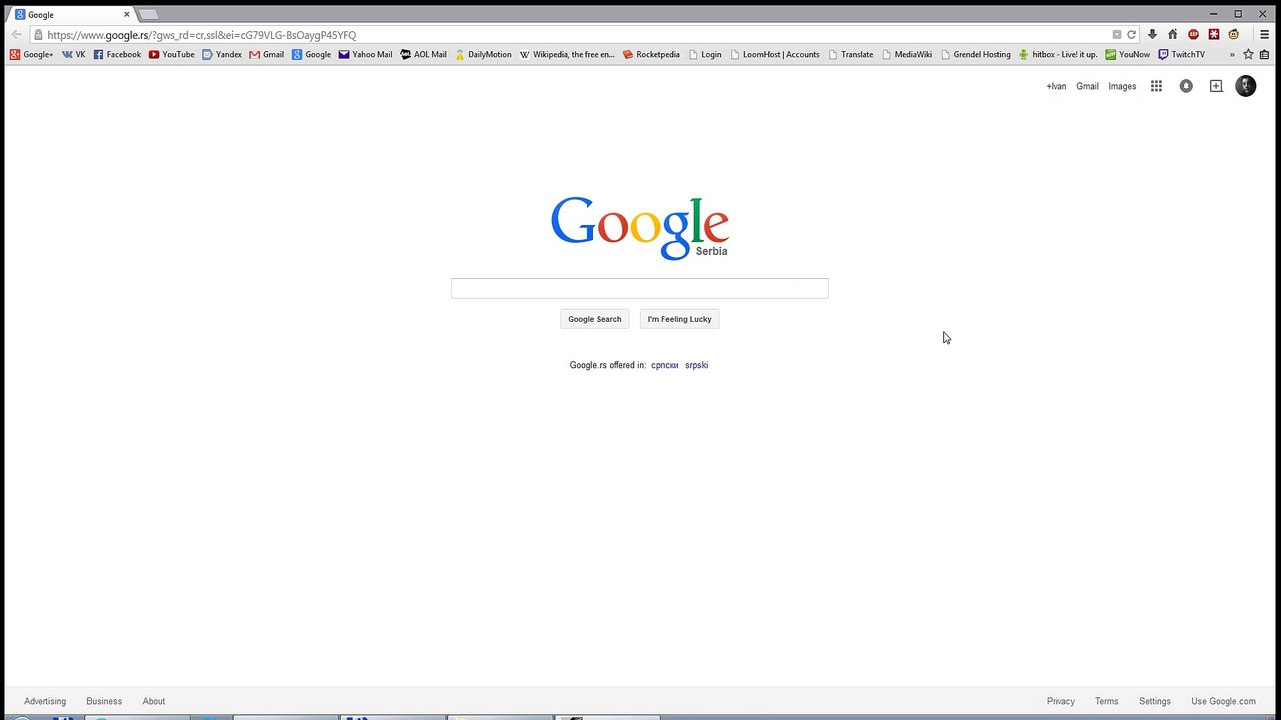Click the I'm Feeling Lucky button

click(680, 319)
